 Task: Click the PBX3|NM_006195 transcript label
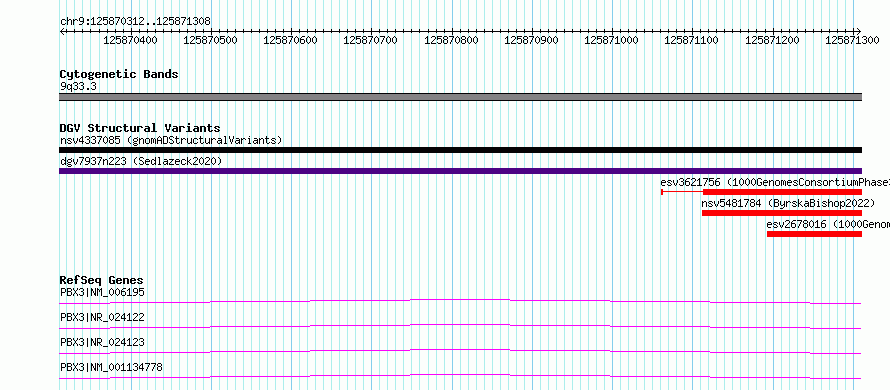[x=102, y=292]
